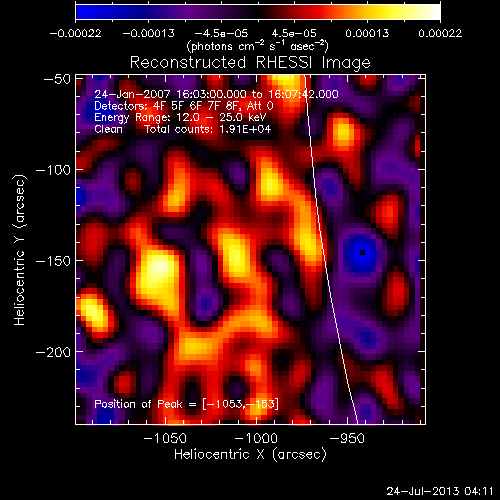
Task: Click the 'Total counts: 1.91E+04' text
Action: (x=208, y=129)
